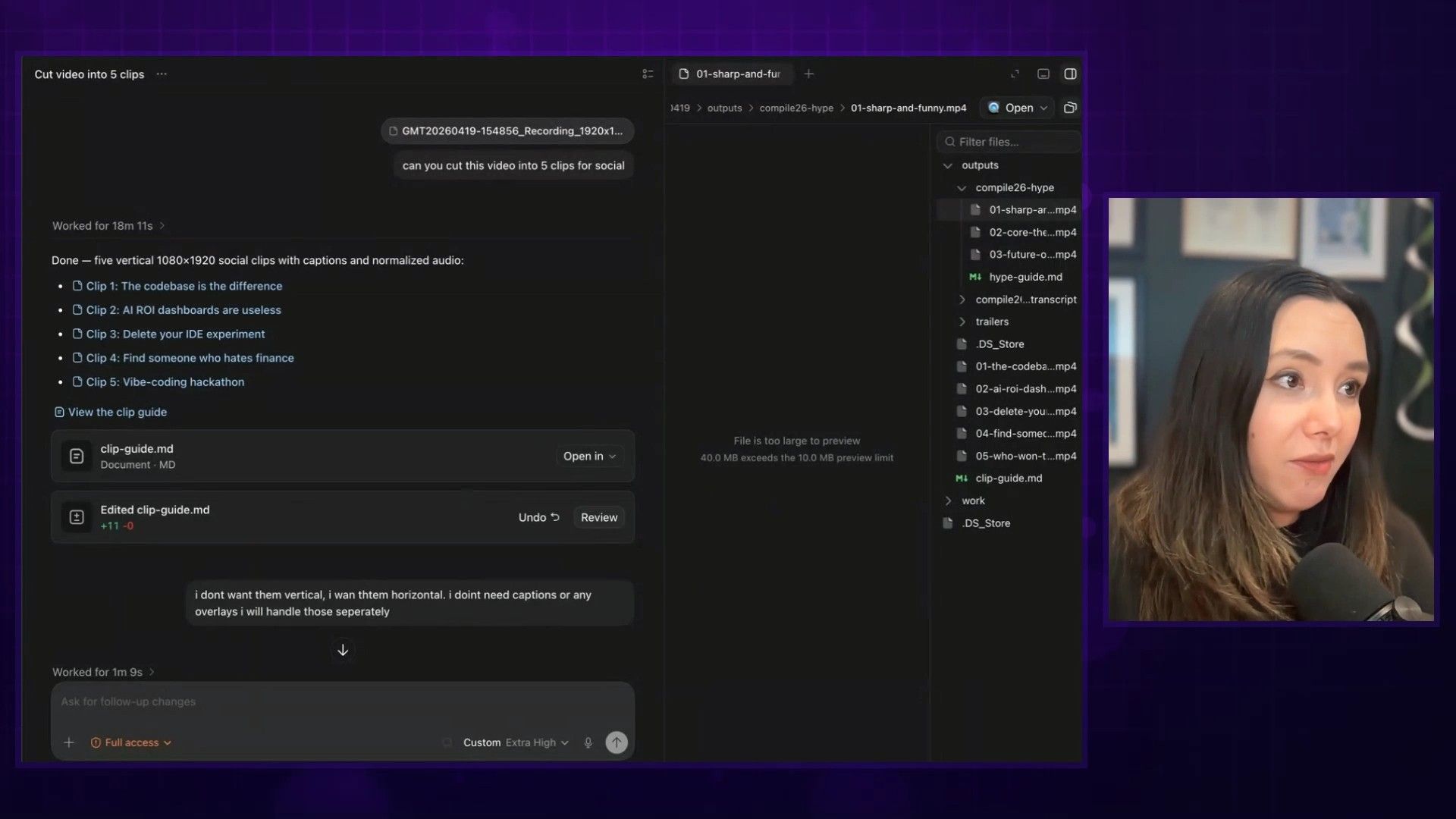
Task: Click the Cut video into 5 clips title
Action: [89, 74]
